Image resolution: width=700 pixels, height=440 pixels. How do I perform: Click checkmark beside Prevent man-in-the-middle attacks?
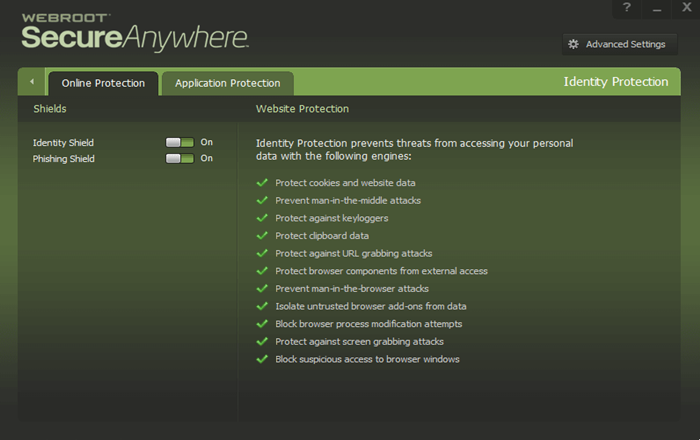click(262, 200)
